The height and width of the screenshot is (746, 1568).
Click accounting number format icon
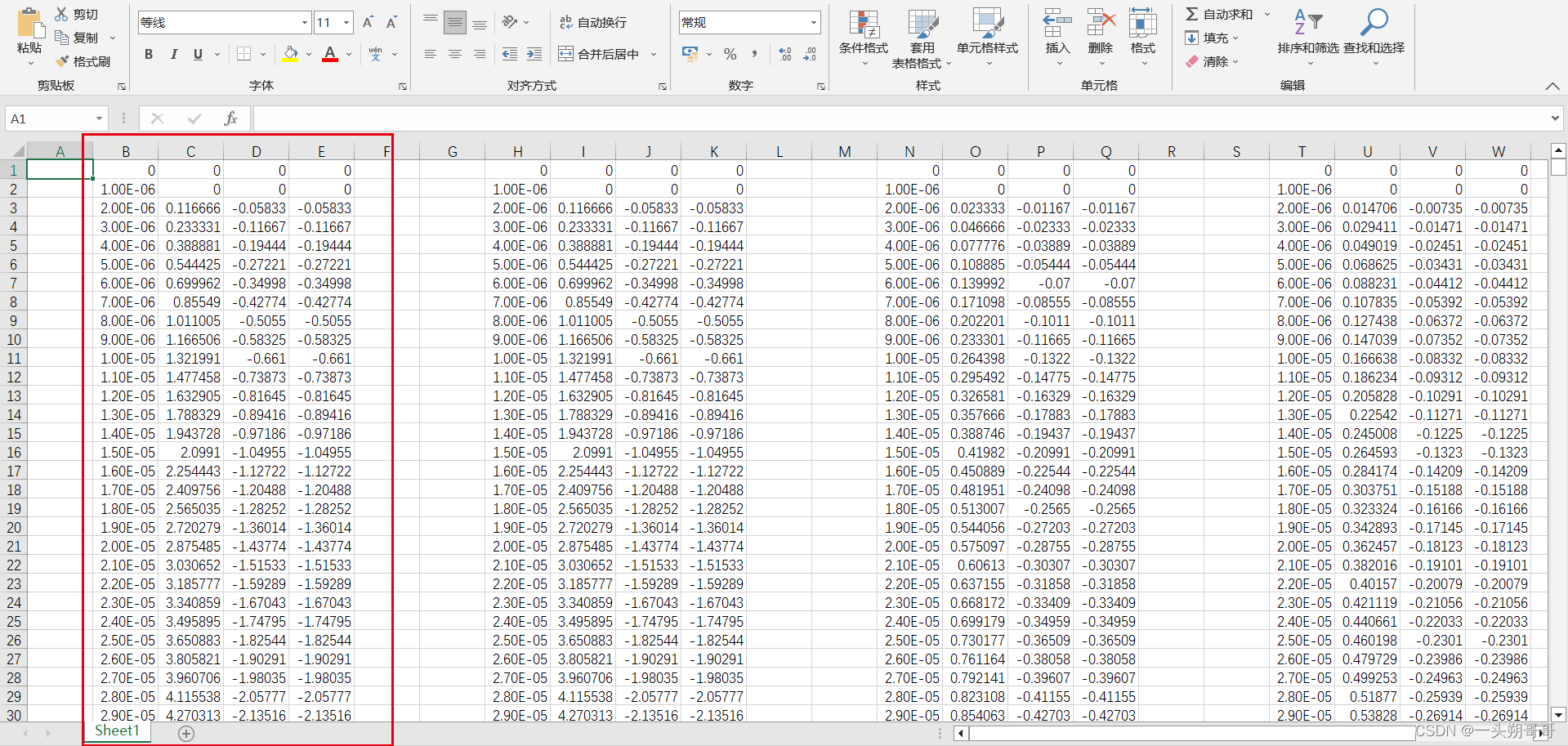click(690, 54)
